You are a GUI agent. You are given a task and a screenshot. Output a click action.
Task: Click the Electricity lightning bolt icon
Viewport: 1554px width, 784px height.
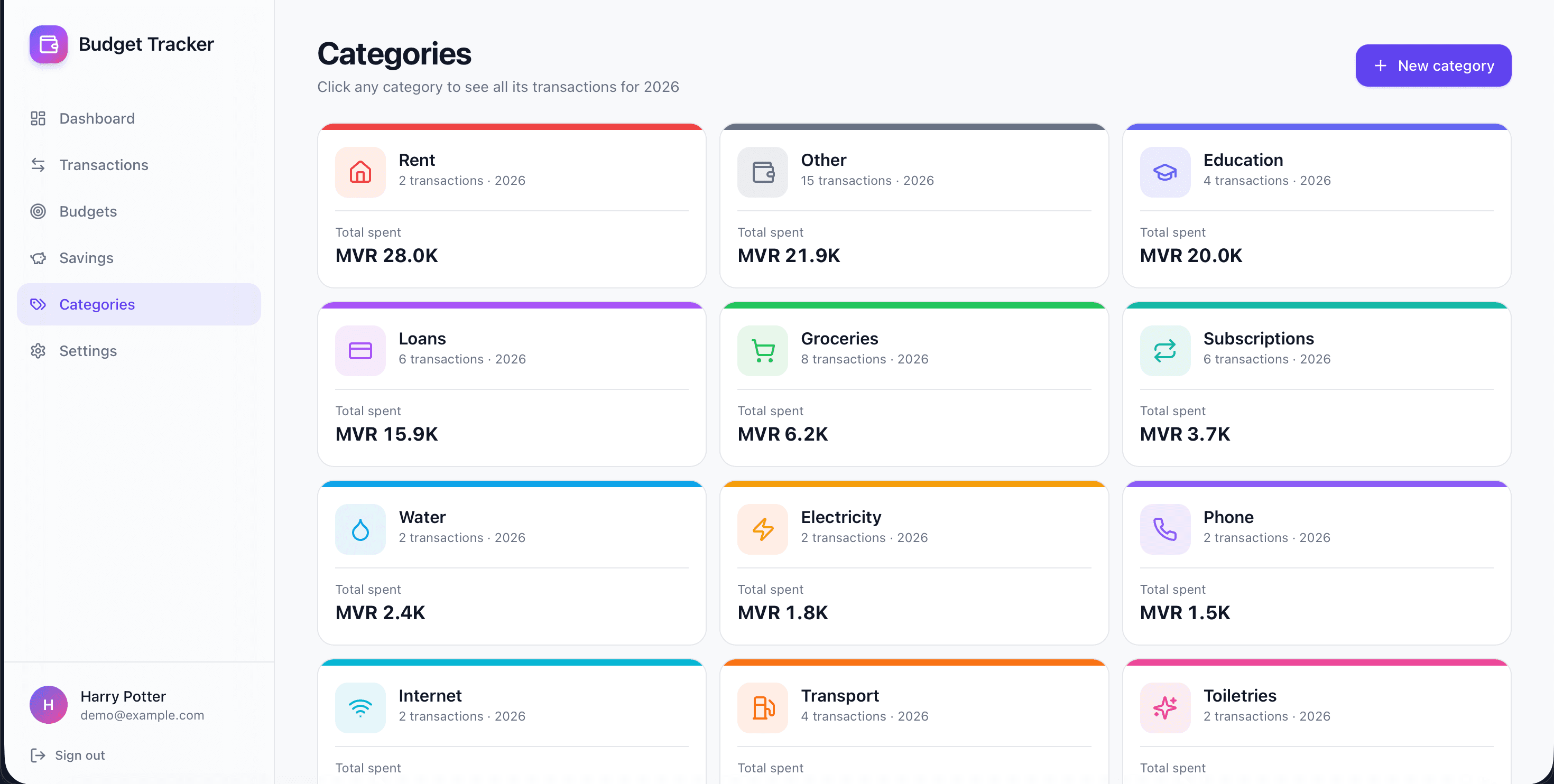click(x=763, y=529)
